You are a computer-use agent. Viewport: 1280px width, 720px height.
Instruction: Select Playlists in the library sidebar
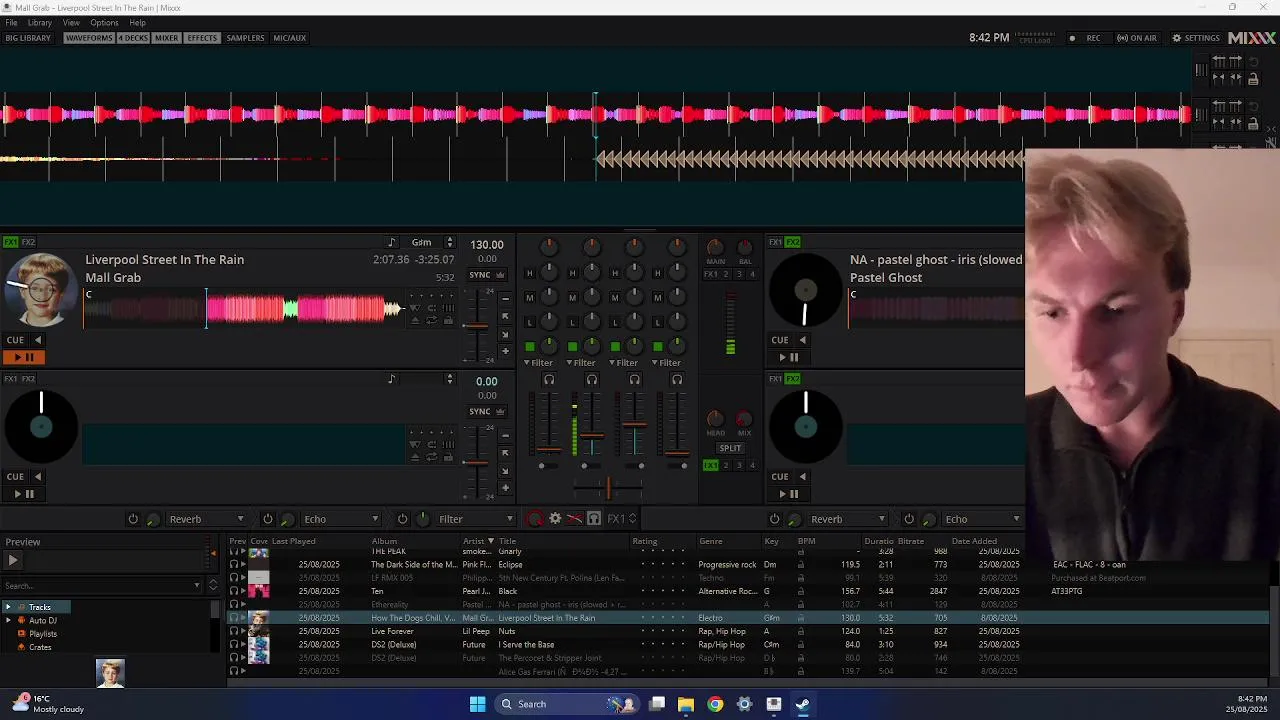point(43,634)
